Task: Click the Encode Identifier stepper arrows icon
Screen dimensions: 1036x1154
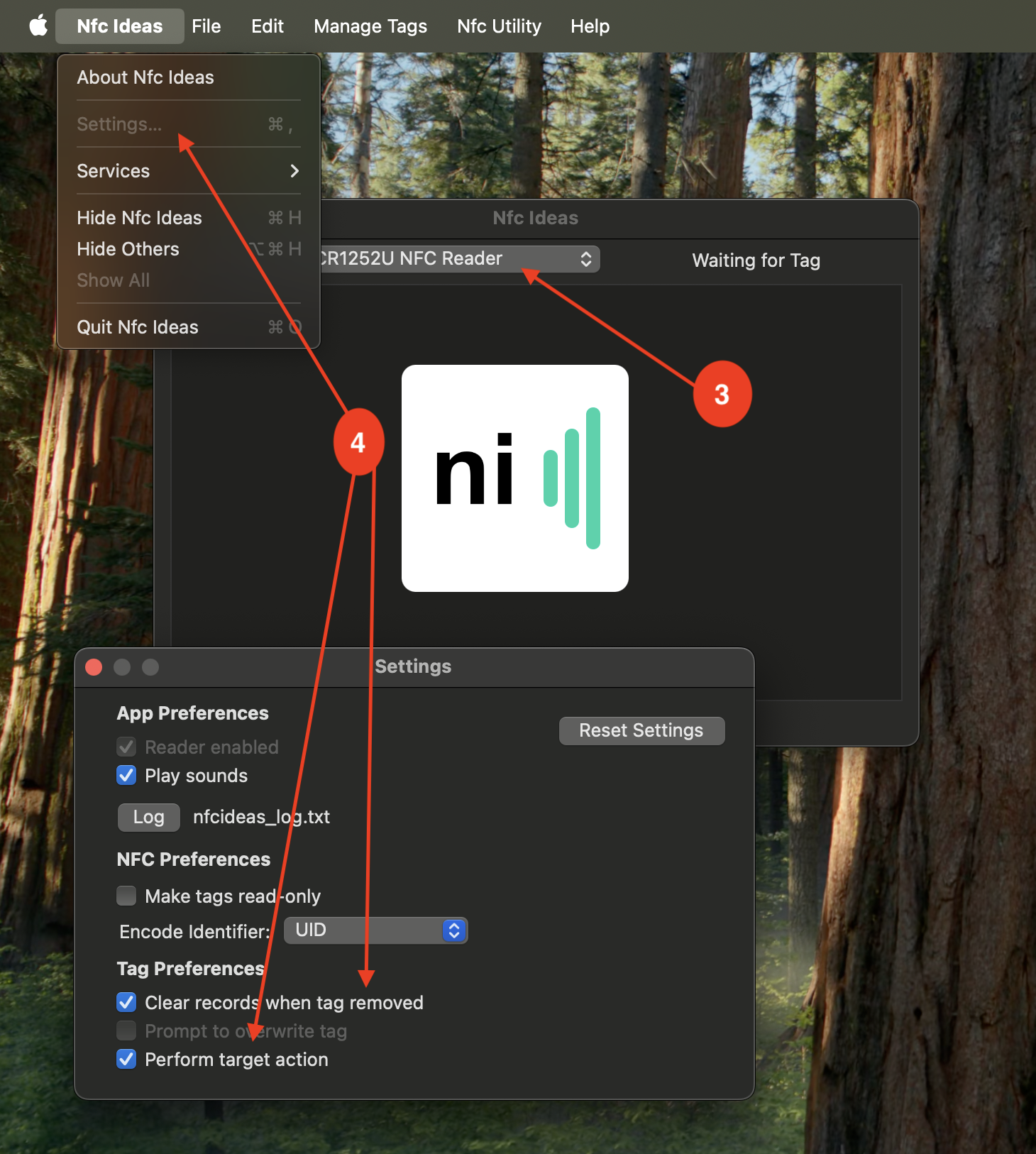Action: 454,930
